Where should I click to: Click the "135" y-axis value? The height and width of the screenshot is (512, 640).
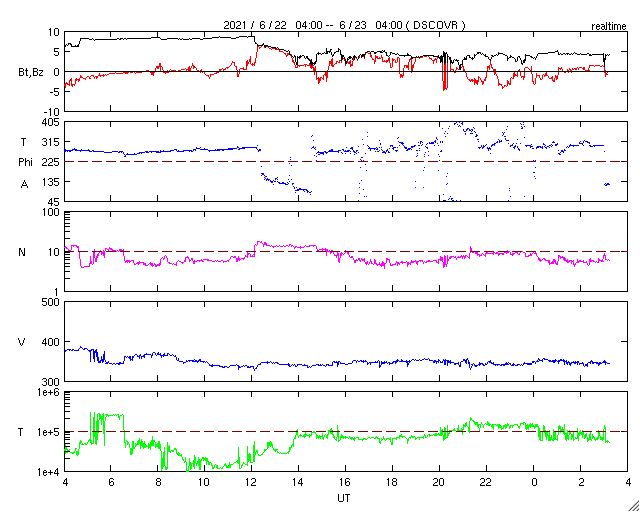tap(51, 182)
